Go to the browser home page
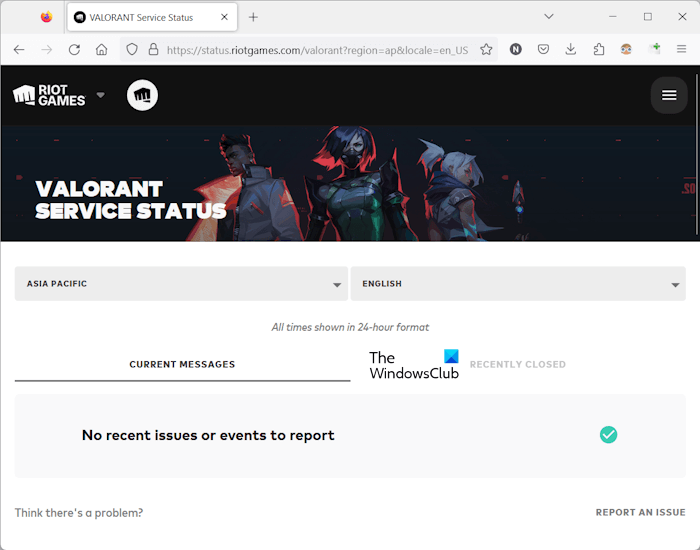The image size is (700, 550). pyautogui.click(x=102, y=50)
